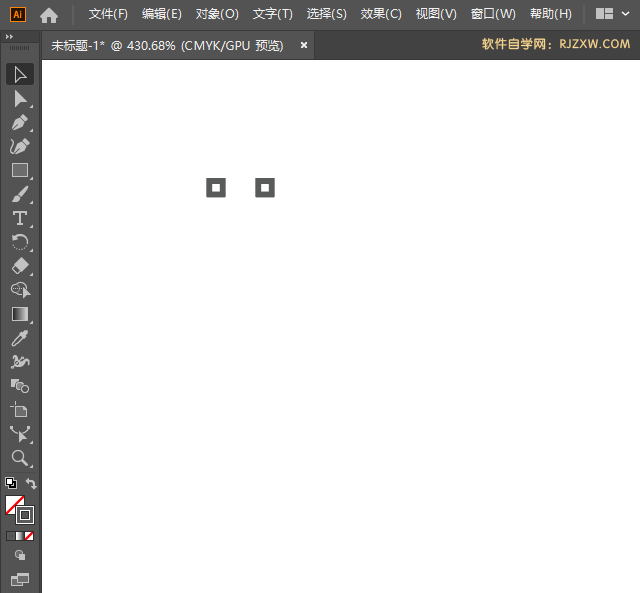Expand the toolbar double-arrow
Screen dimensions: 640x593
pos(9,37)
